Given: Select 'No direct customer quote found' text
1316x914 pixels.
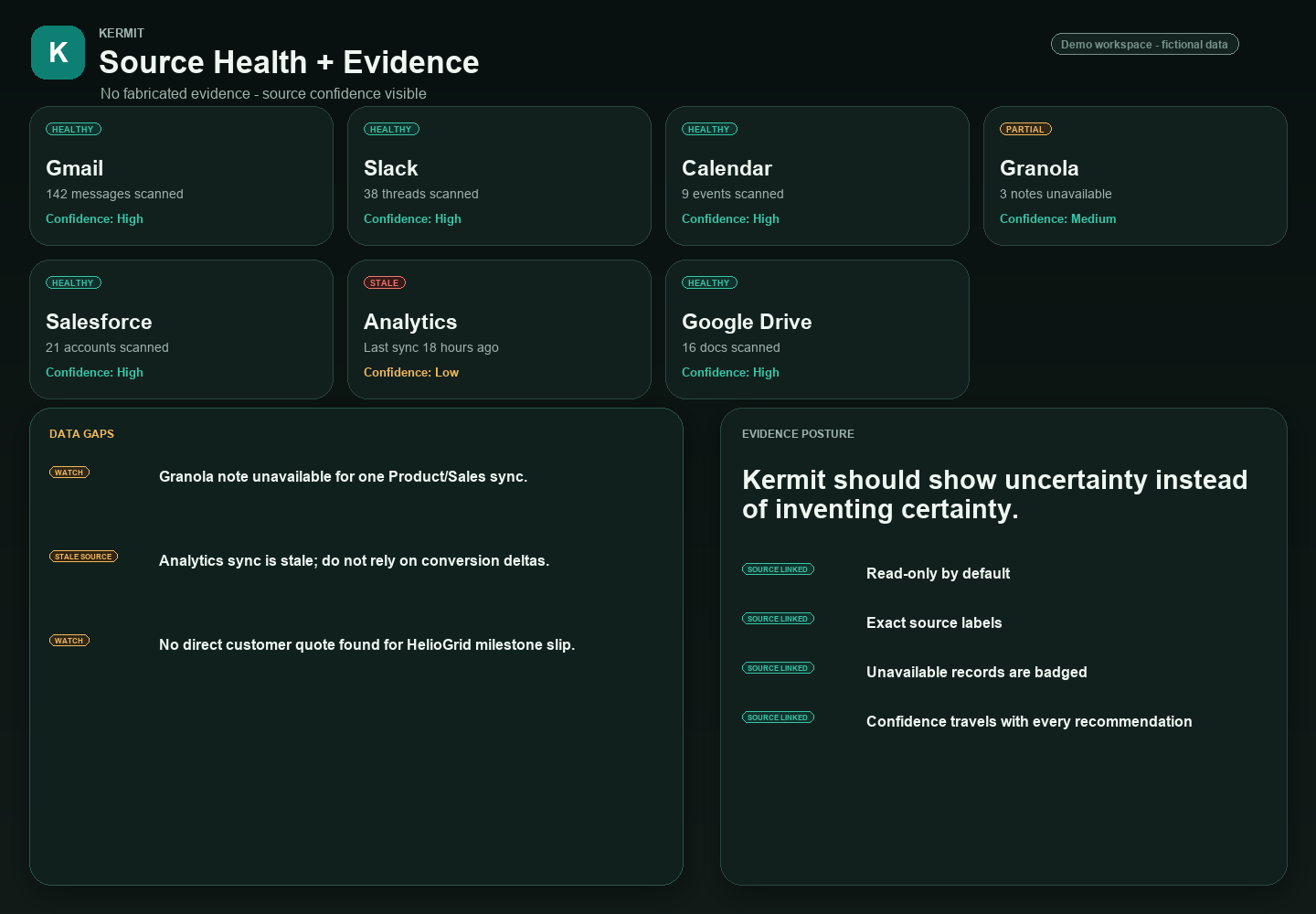Looking at the screenshot, I should coord(366,644).
